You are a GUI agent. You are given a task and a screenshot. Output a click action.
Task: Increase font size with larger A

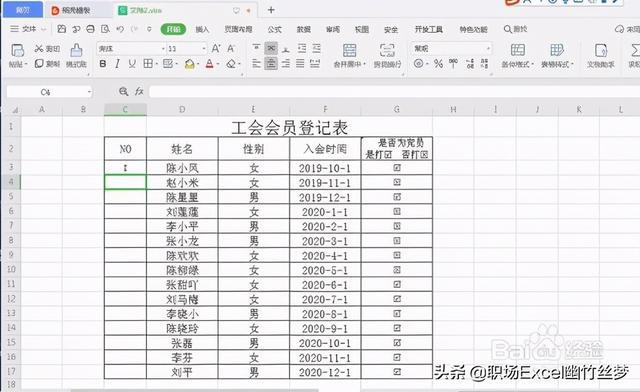216,49
